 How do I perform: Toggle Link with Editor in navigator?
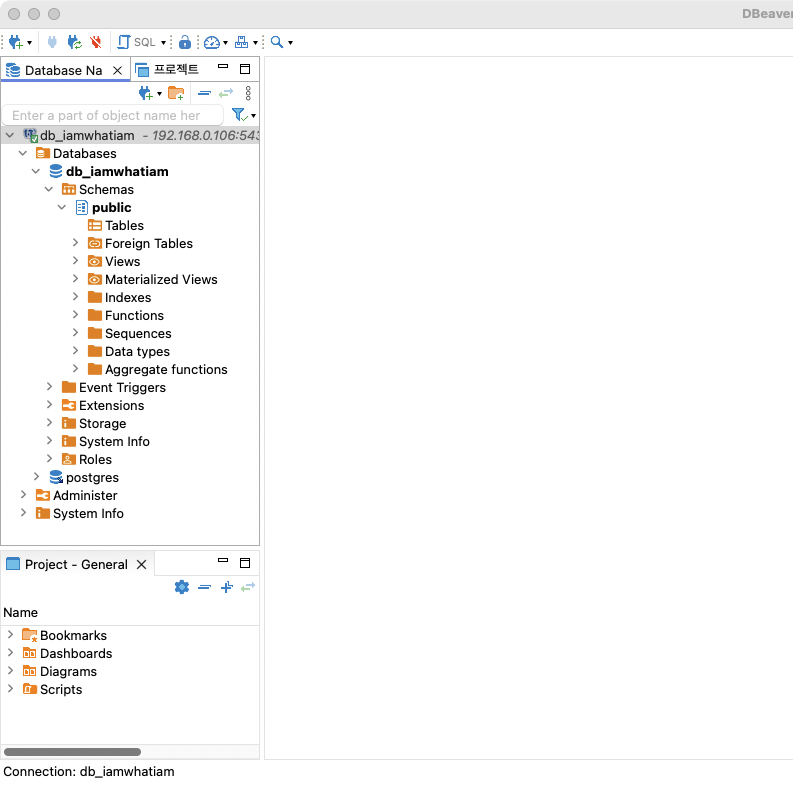226,93
